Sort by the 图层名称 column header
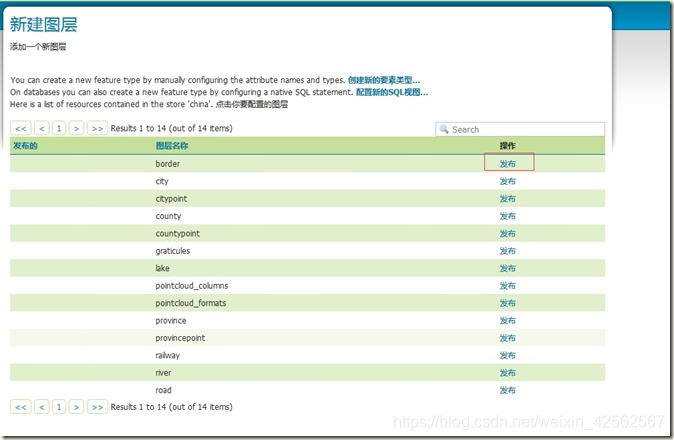674x440 pixels. coord(172,146)
